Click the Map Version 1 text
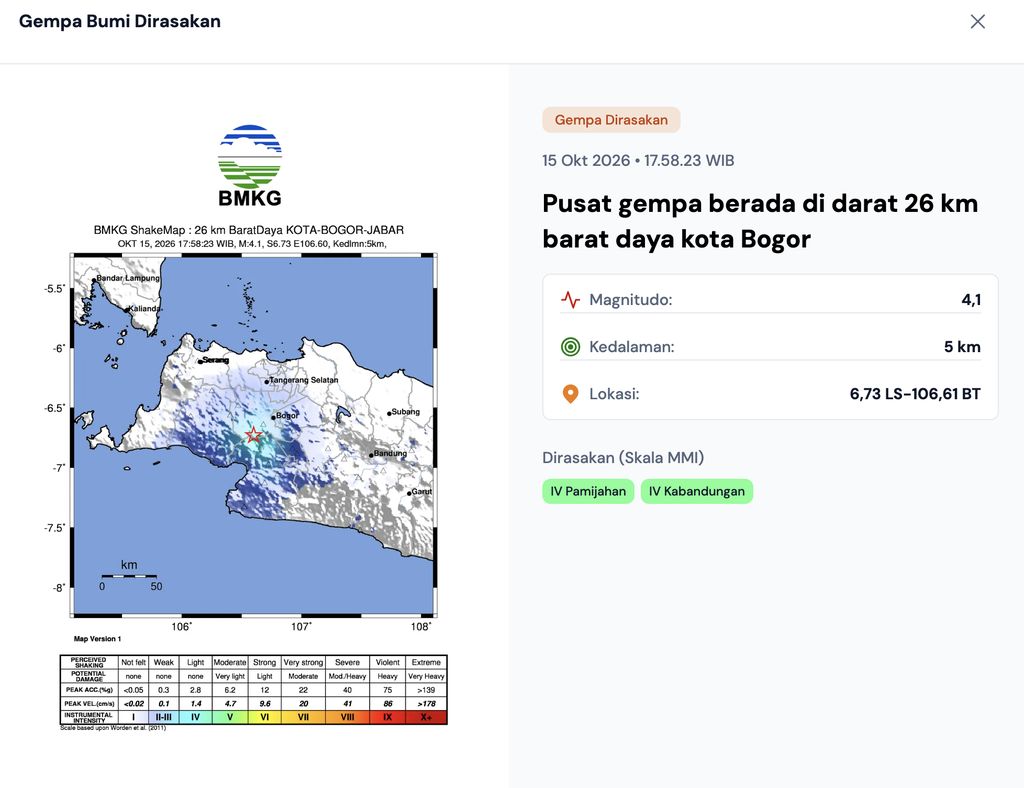Viewport: 1024px width, 788px height. 97,639
